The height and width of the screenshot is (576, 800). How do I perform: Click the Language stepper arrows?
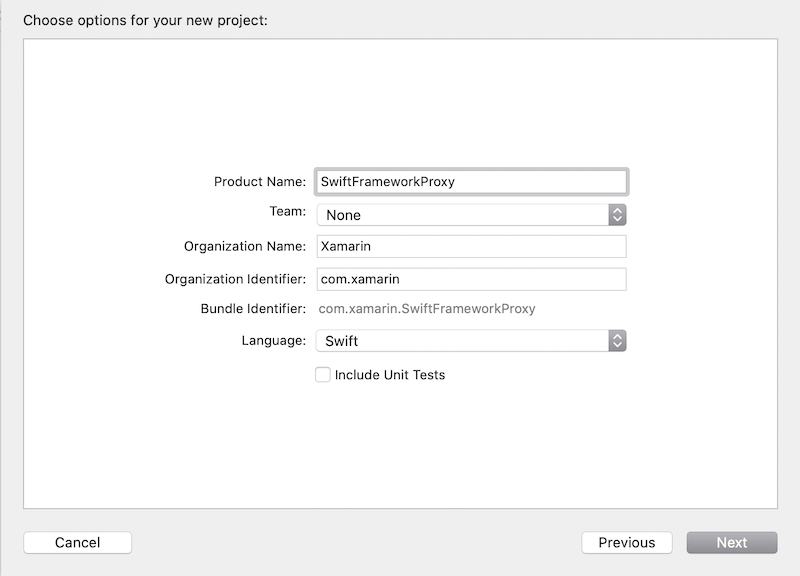click(x=618, y=341)
